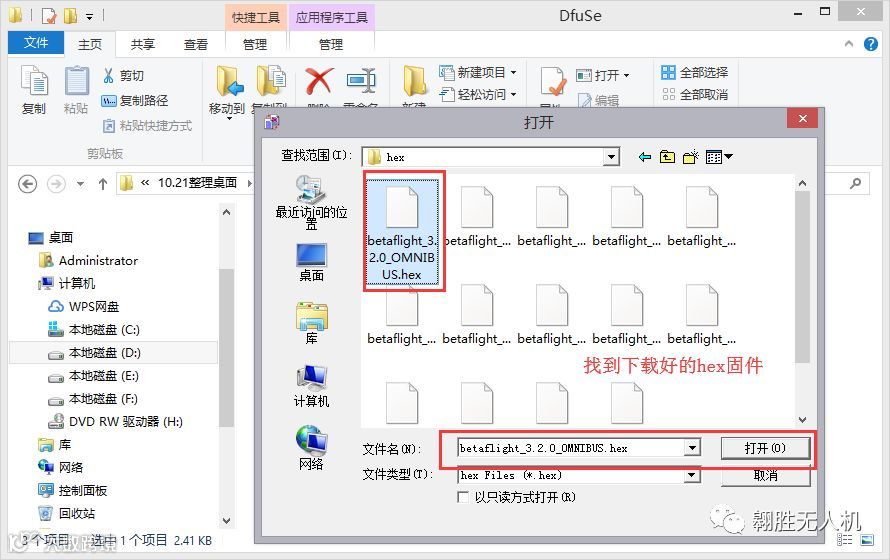Open the Look in (查找范围) hex dropdown
890x560 pixels.
click(611, 157)
